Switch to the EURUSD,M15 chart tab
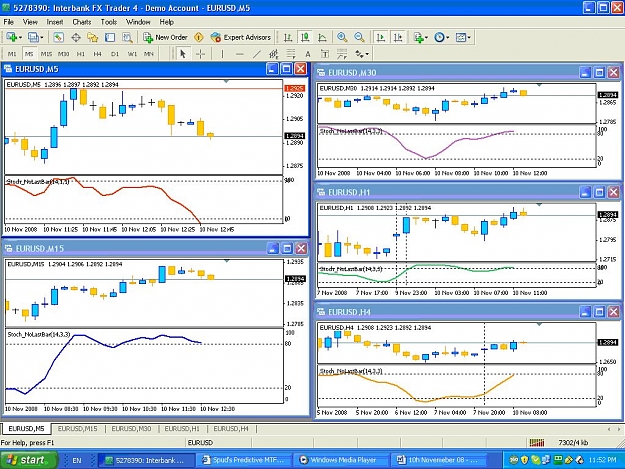625x469 pixels. [x=77, y=428]
